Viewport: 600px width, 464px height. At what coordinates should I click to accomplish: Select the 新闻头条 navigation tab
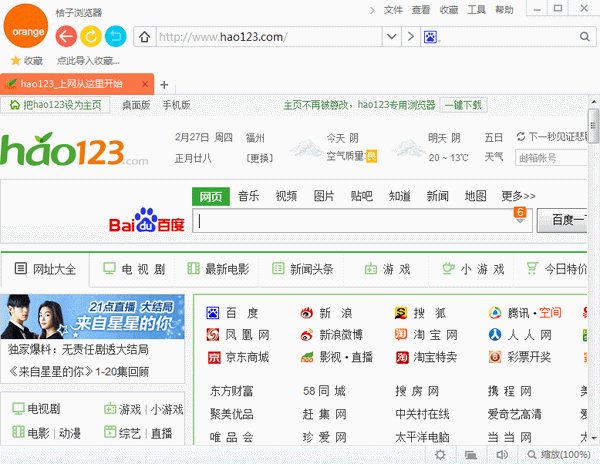click(303, 269)
